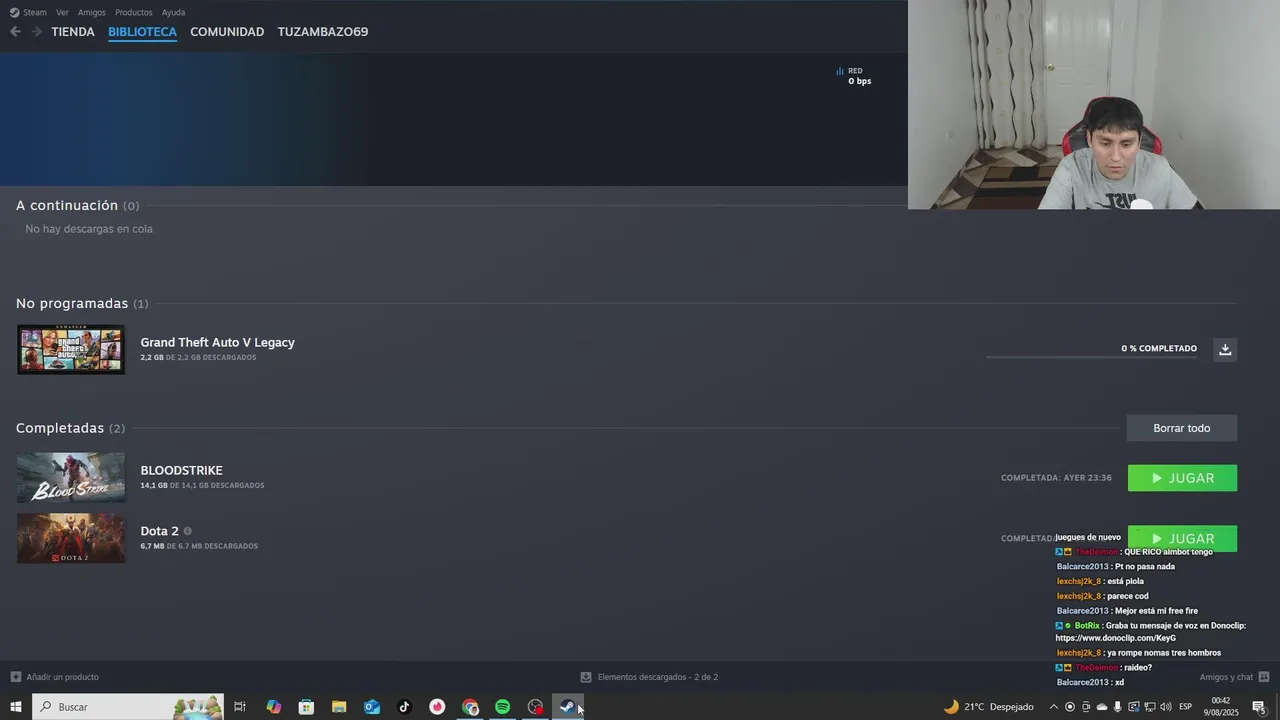
Task: Switch to Chrome in the taskbar
Action: click(x=470, y=707)
